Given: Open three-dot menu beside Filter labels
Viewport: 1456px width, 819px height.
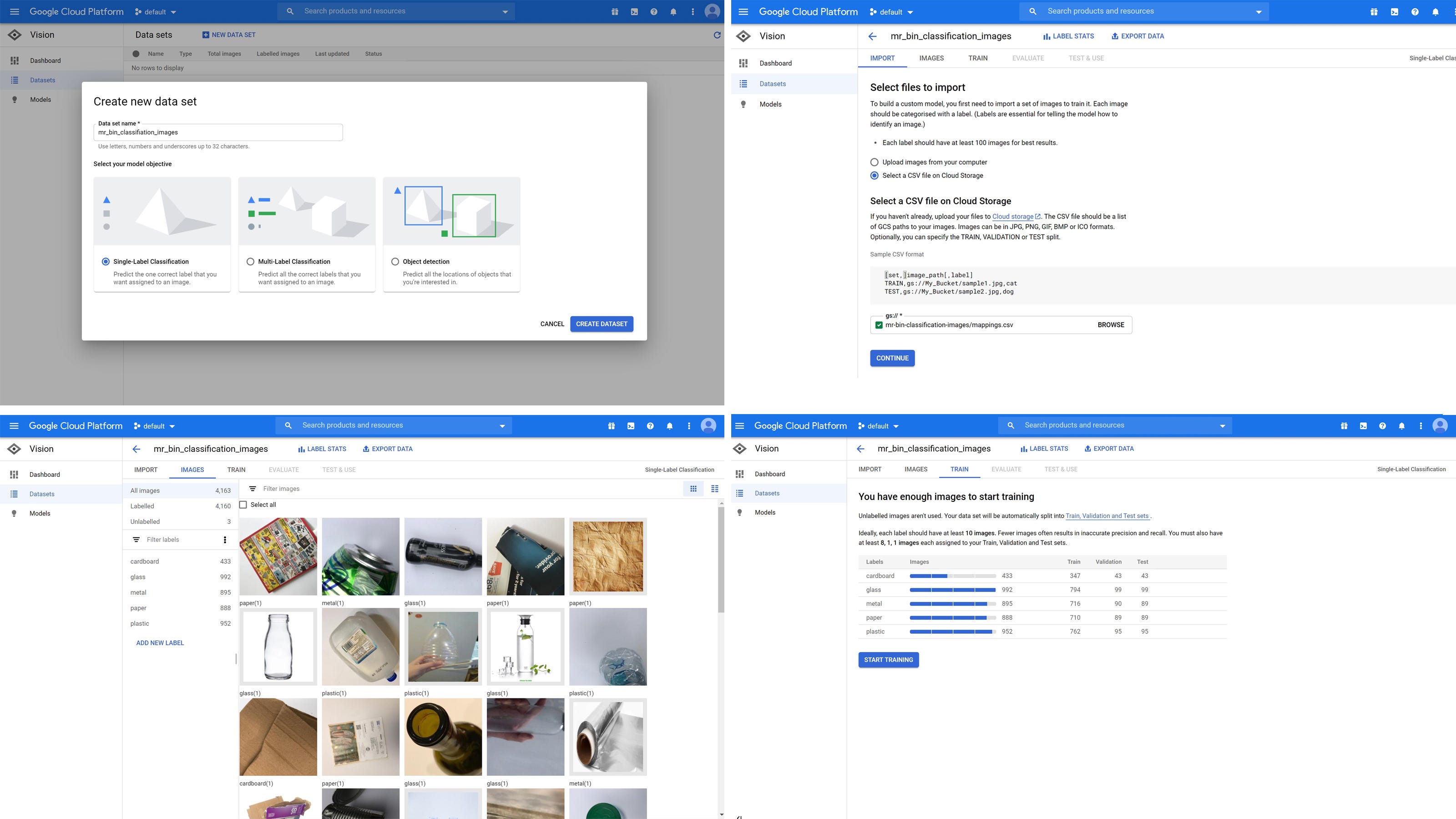Looking at the screenshot, I should [225, 540].
